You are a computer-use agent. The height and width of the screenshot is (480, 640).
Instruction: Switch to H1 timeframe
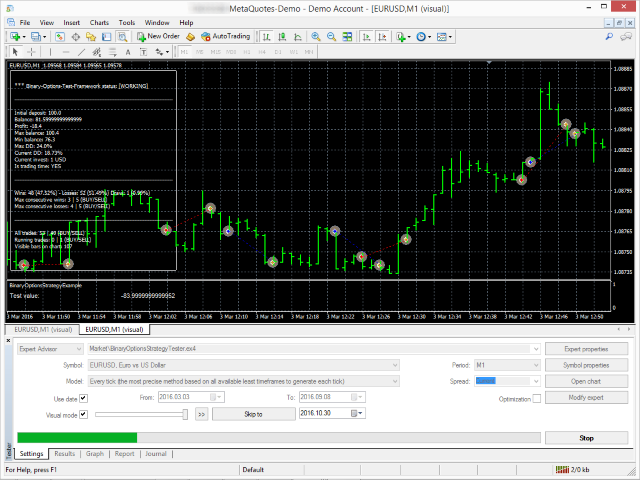click(x=247, y=52)
